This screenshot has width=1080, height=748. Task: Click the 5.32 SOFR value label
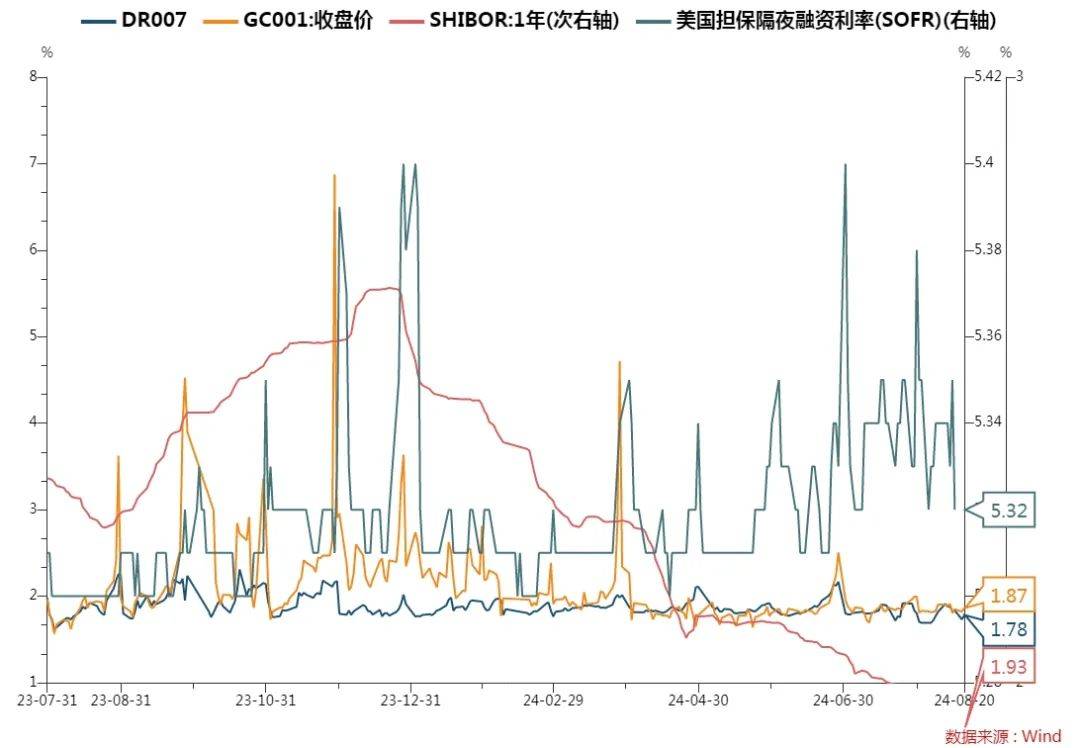(1007, 512)
